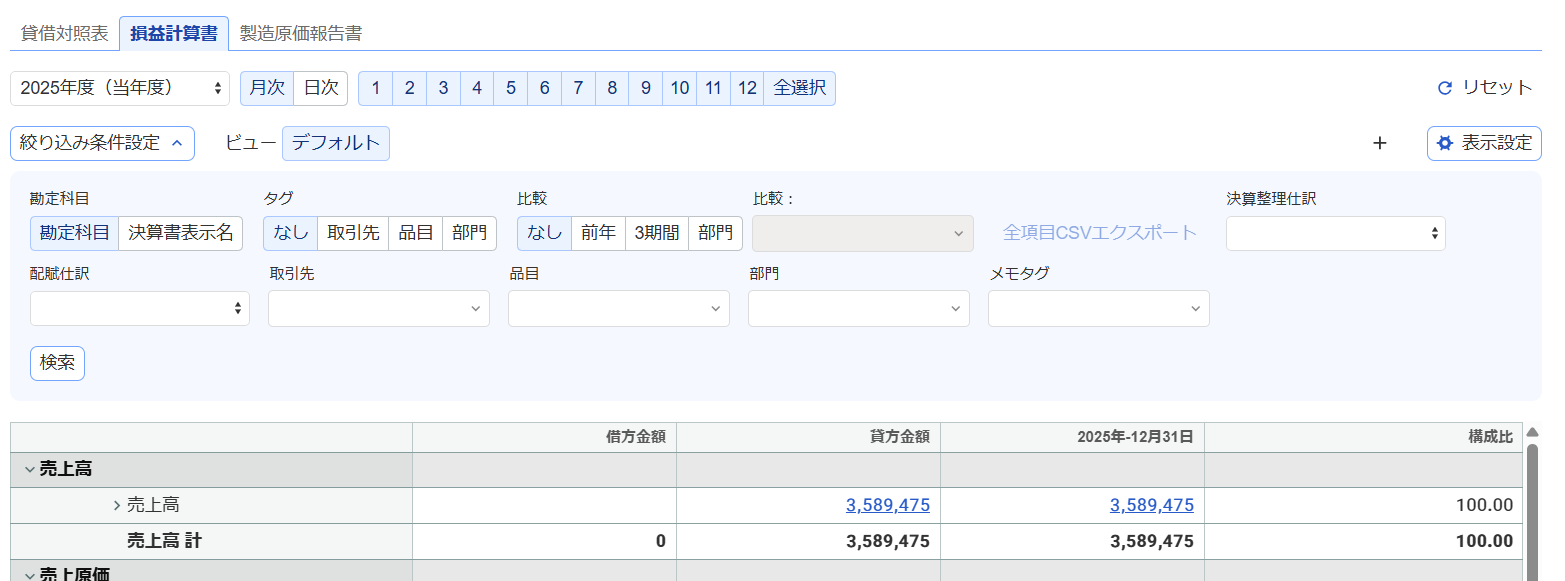Click the table scrollbar up arrow
Image resolution: width=1565 pixels, height=581 pixels.
coord(1532,432)
